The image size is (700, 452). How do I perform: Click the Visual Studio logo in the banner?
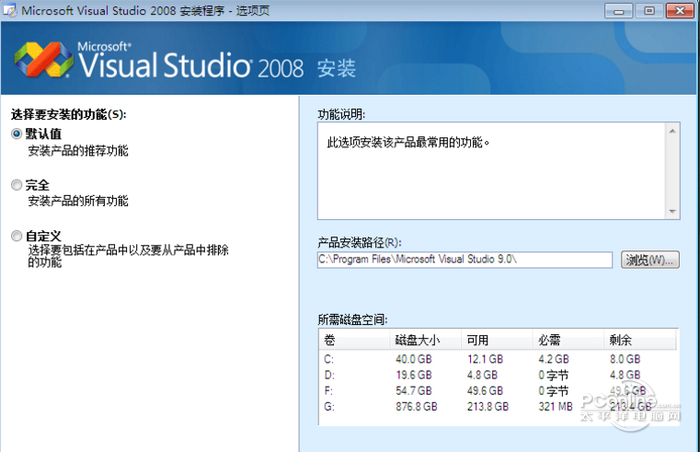coord(44,60)
